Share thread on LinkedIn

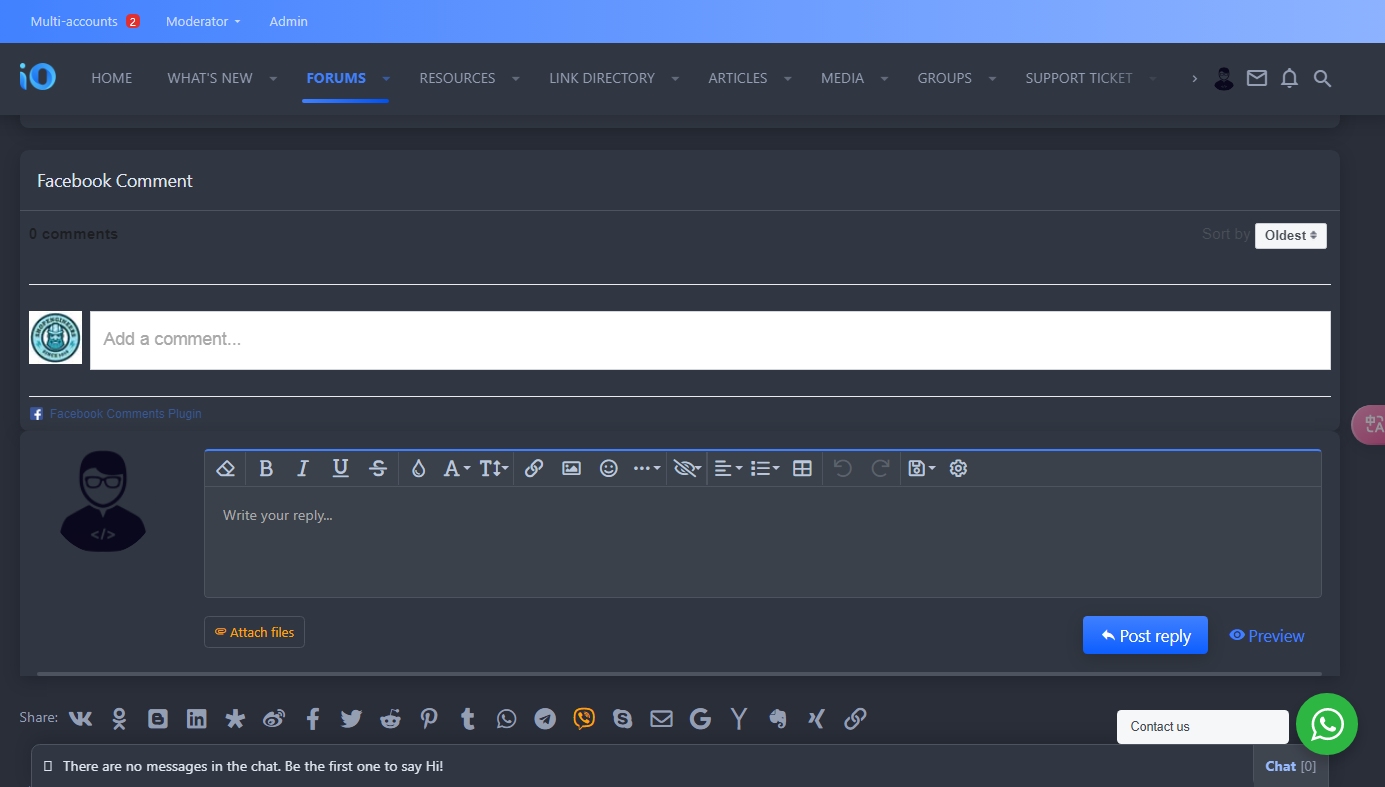(x=197, y=718)
